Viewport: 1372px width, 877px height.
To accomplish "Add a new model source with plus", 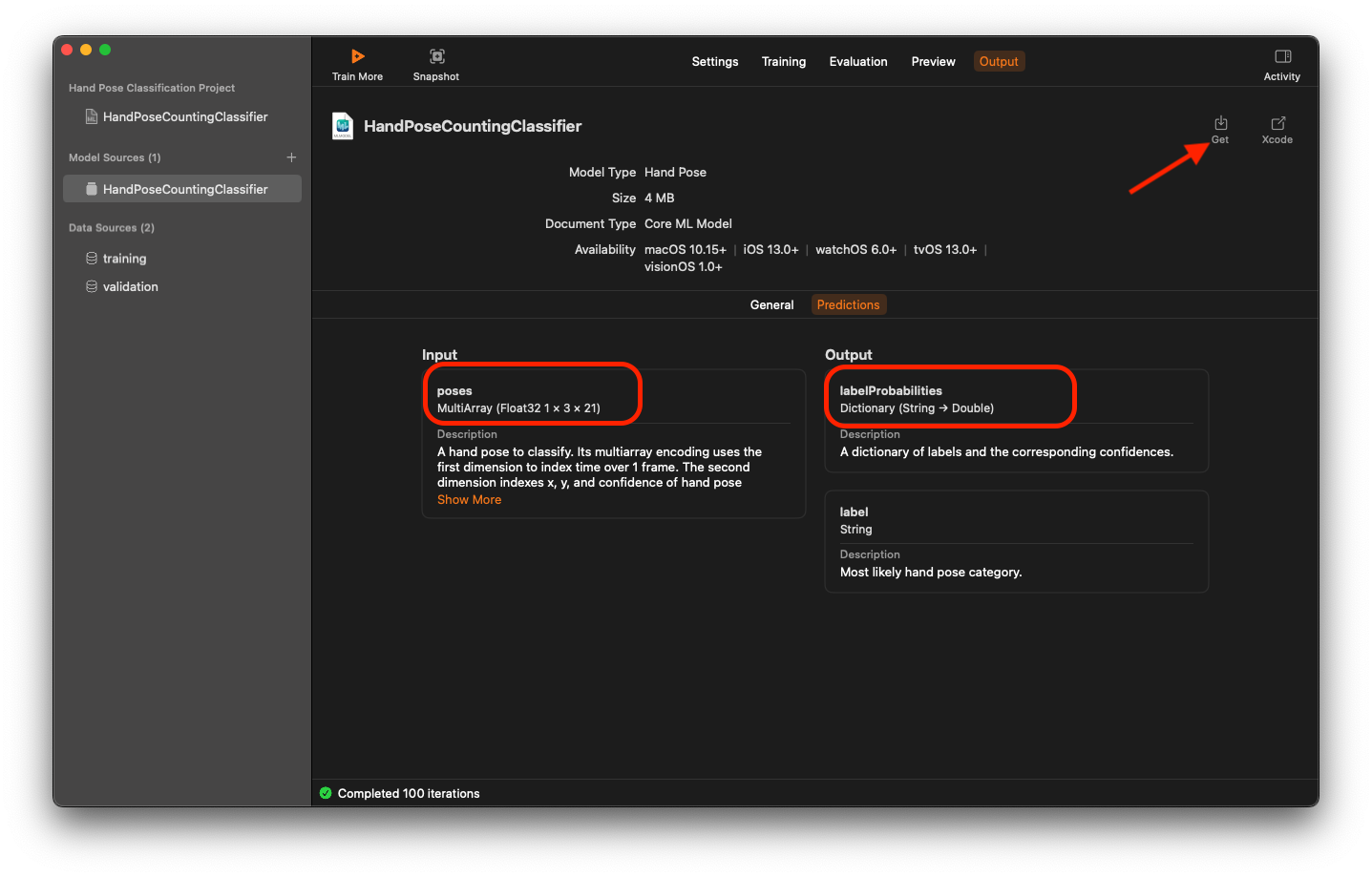I will click(291, 157).
